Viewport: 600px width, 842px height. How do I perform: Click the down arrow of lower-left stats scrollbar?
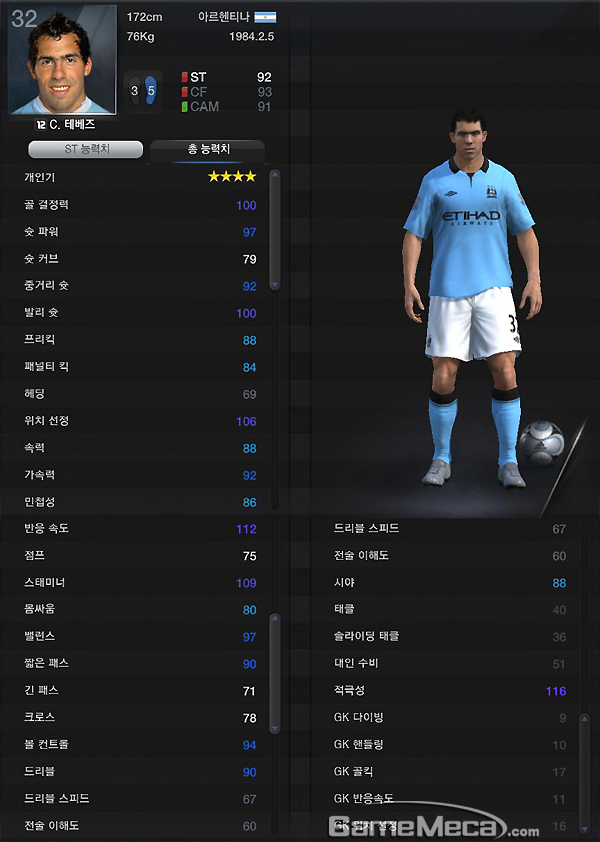[274, 728]
